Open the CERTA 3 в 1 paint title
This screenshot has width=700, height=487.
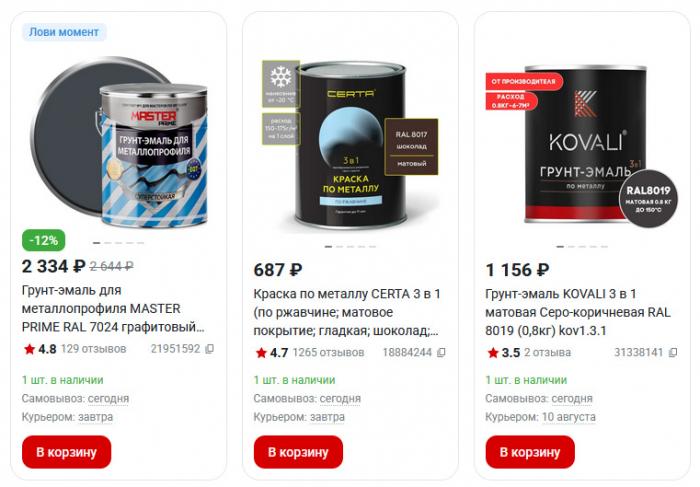pyautogui.click(x=347, y=312)
